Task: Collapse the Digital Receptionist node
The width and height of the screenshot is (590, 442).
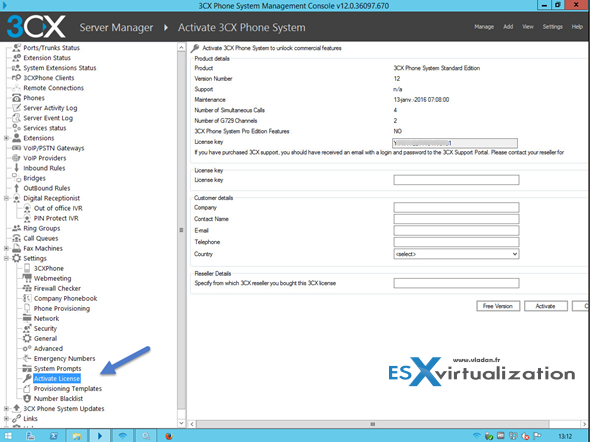Action: pyautogui.click(x=6, y=198)
